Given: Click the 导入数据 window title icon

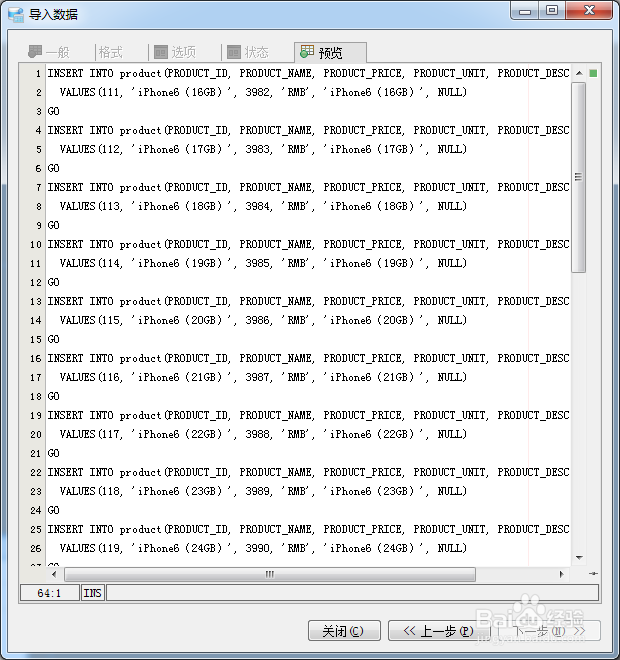Looking at the screenshot, I should click(16, 15).
